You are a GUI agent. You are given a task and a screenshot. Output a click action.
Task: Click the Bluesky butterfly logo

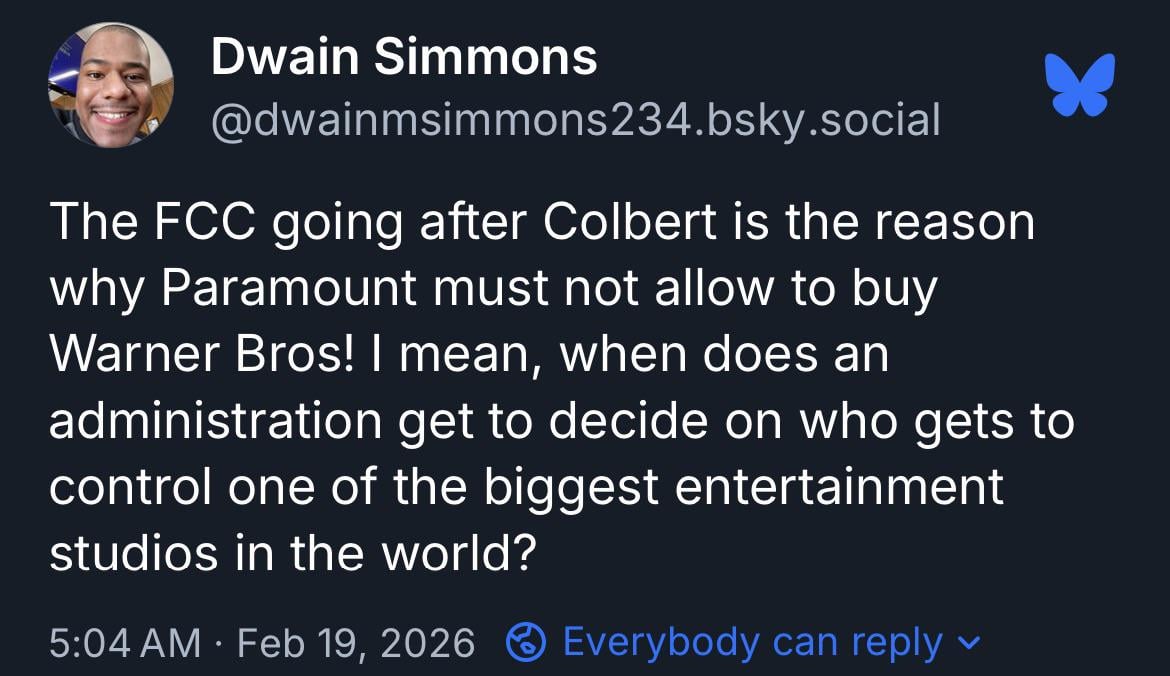[x=1078, y=85]
